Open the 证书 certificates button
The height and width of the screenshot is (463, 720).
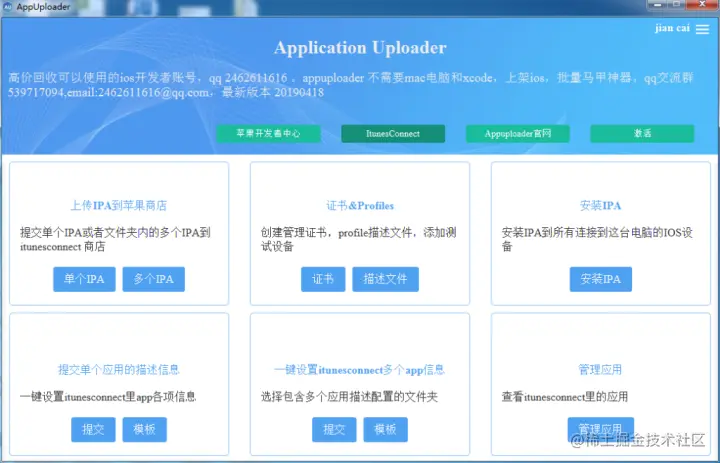[323, 279]
